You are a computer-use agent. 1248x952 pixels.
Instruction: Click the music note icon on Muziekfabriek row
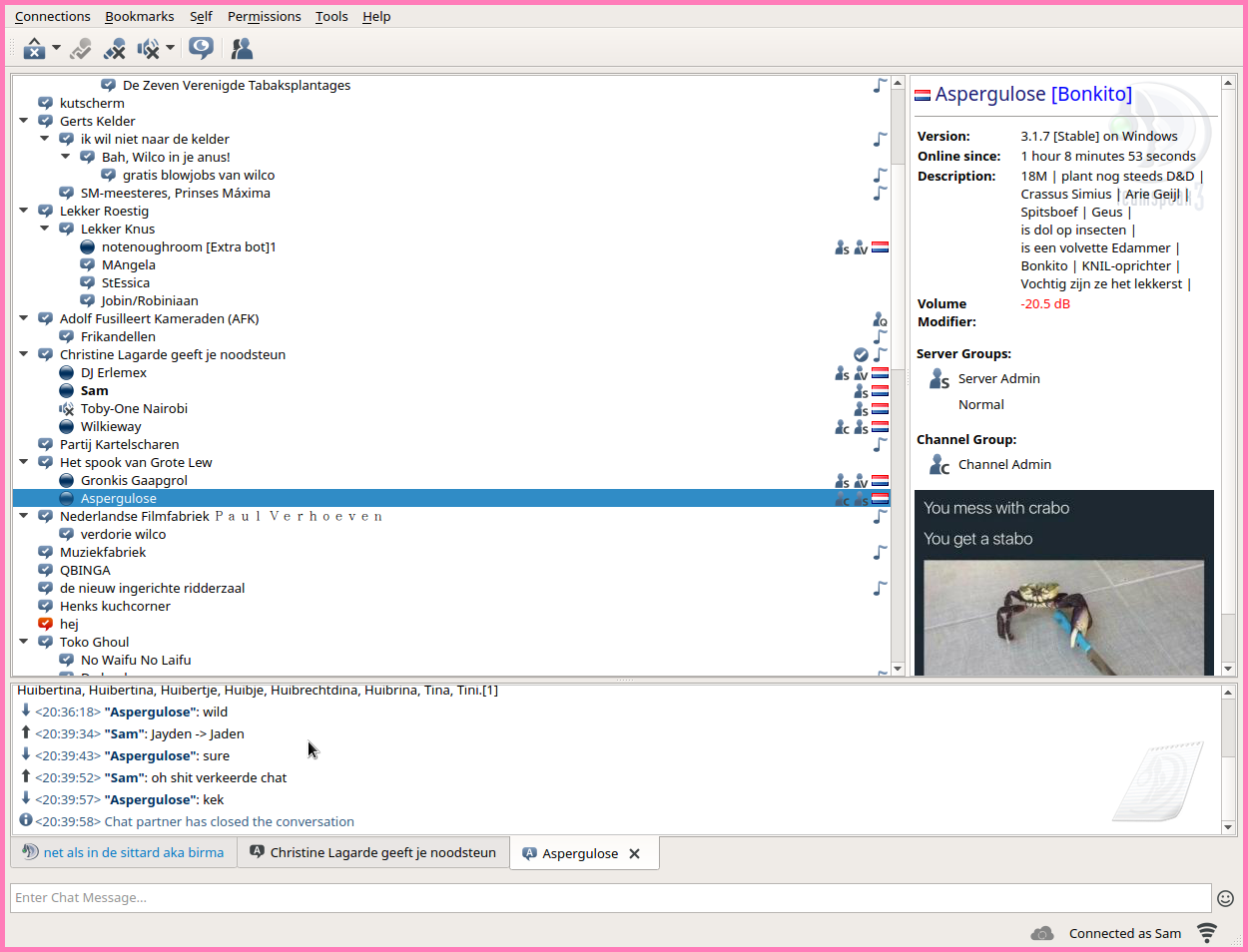[880, 552]
